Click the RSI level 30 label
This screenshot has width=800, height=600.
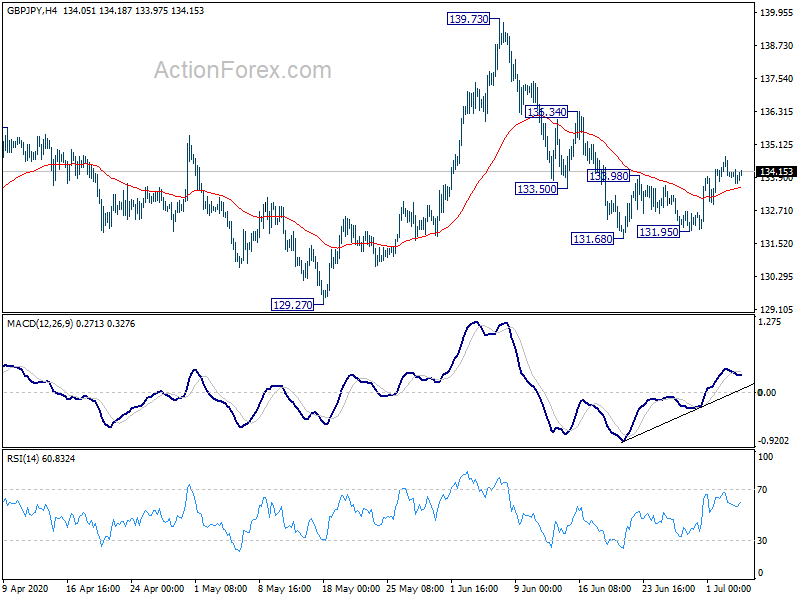tap(762, 541)
